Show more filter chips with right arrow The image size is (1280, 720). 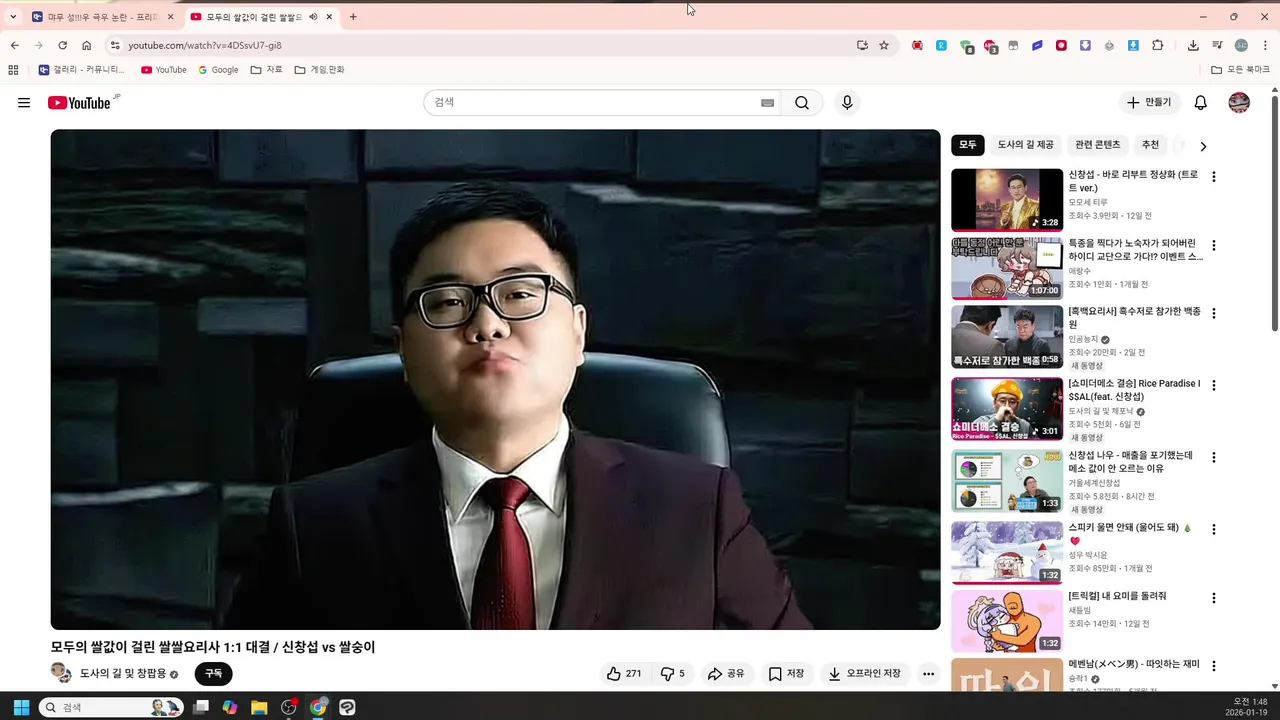click(x=1203, y=146)
